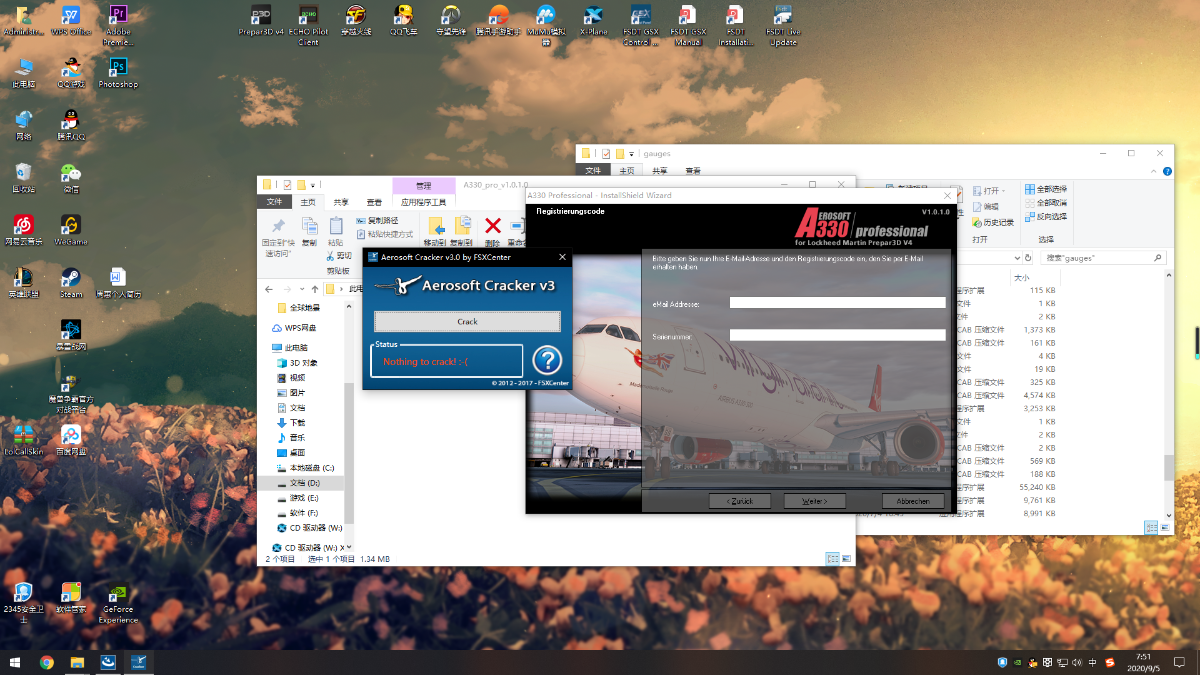Click 复制路径 in the ribbon
The image size is (1200, 675).
pyautogui.click(x=376, y=220)
